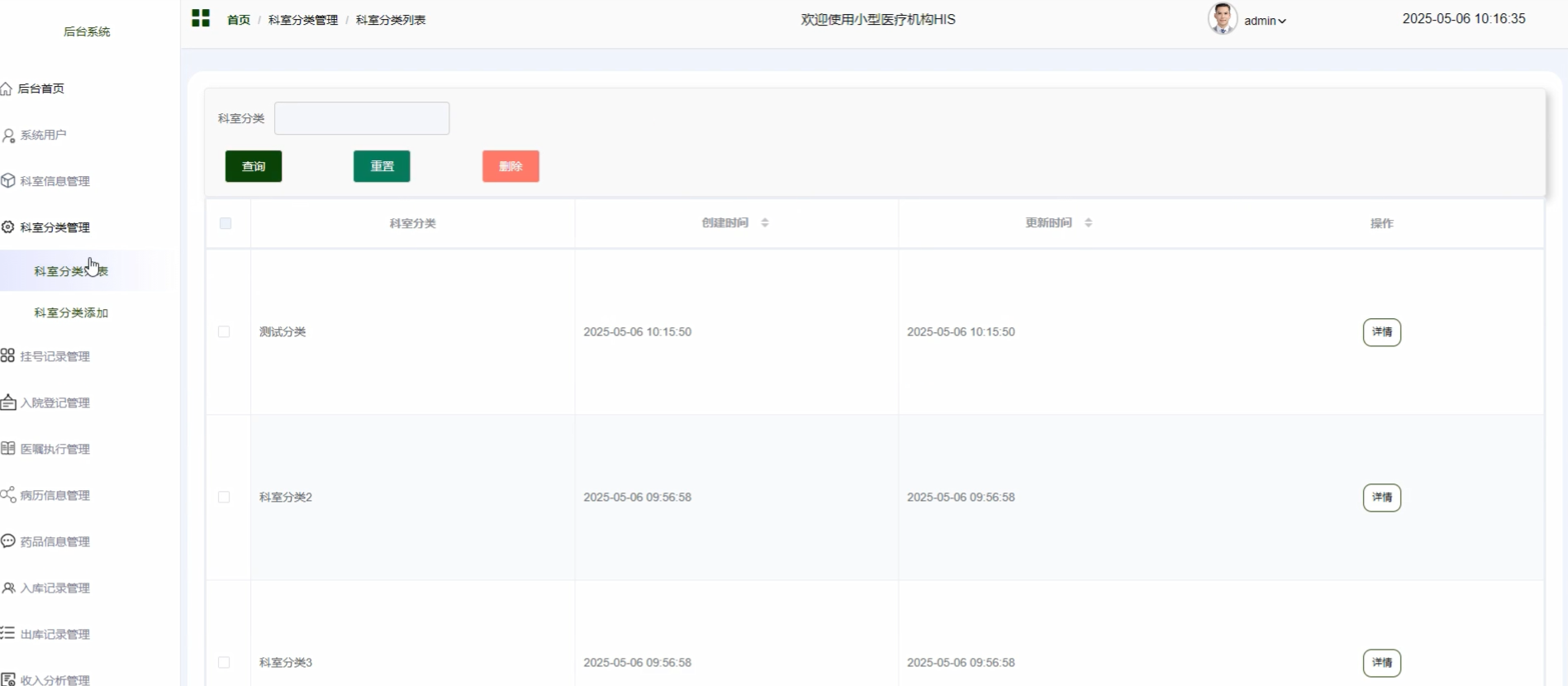This screenshot has height=686, width=1568.
Task: Click 科室分类列表 breadcrumb
Action: (x=391, y=20)
